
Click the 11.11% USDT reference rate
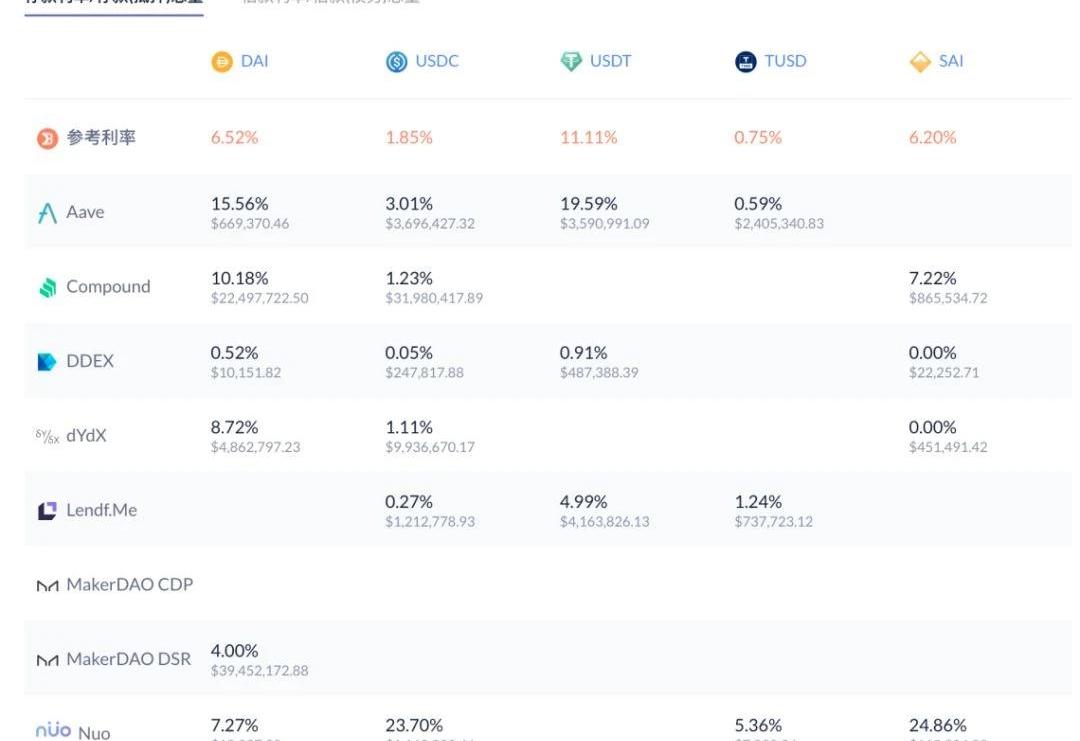(588, 138)
